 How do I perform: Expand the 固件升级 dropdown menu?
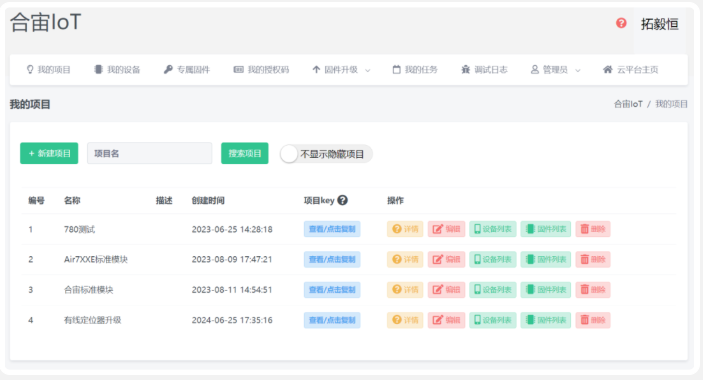[341, 69]
